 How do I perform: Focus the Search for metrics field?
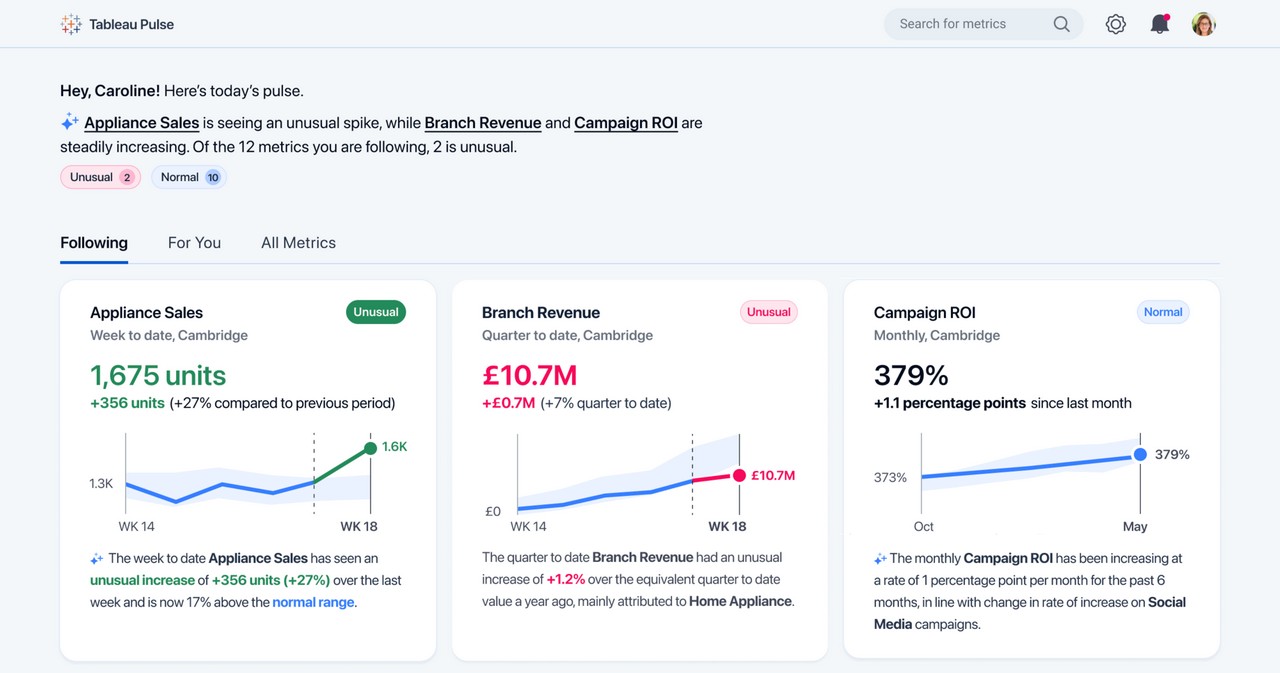(983, 24)
